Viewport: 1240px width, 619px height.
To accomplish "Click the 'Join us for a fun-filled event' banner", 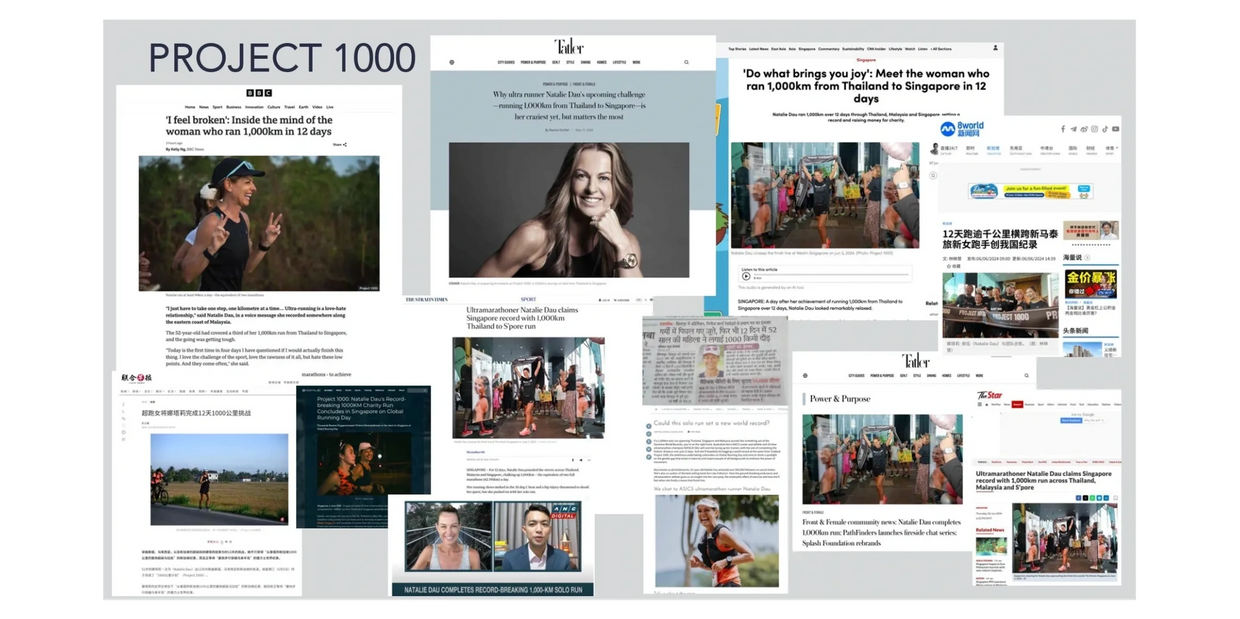I will pos(1031,190).
